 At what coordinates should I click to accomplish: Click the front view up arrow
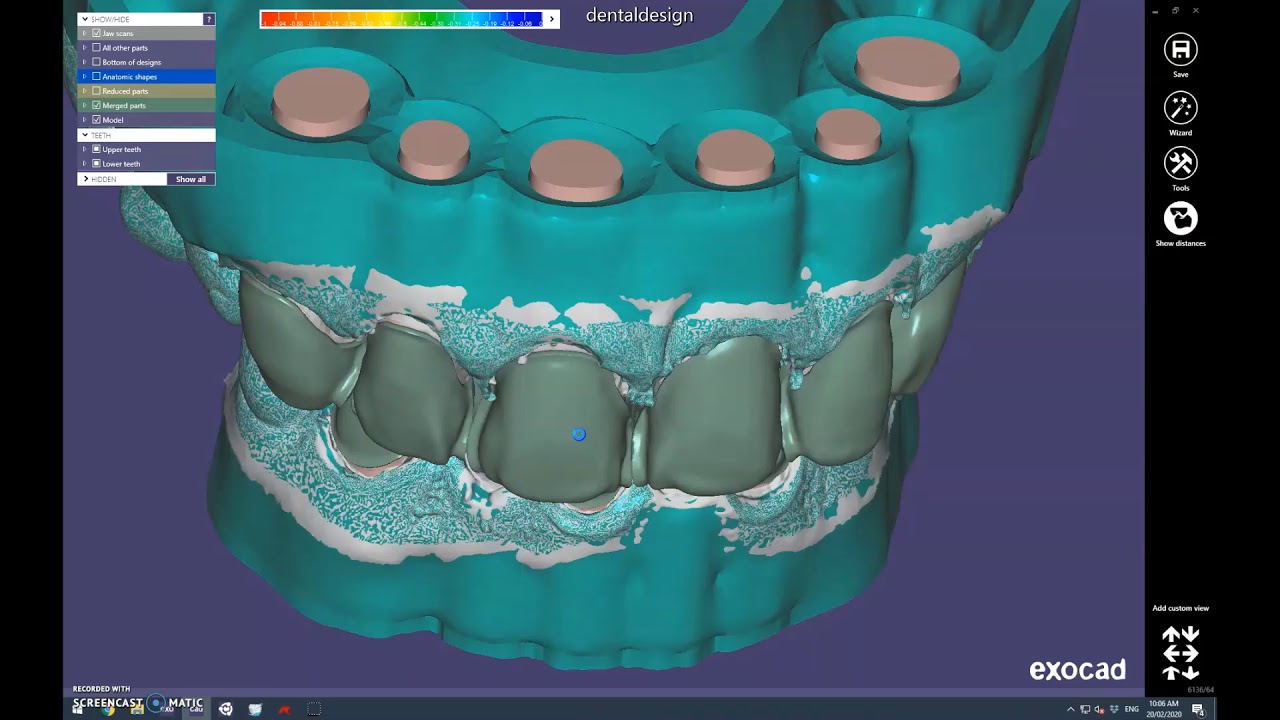[1171, 634]
